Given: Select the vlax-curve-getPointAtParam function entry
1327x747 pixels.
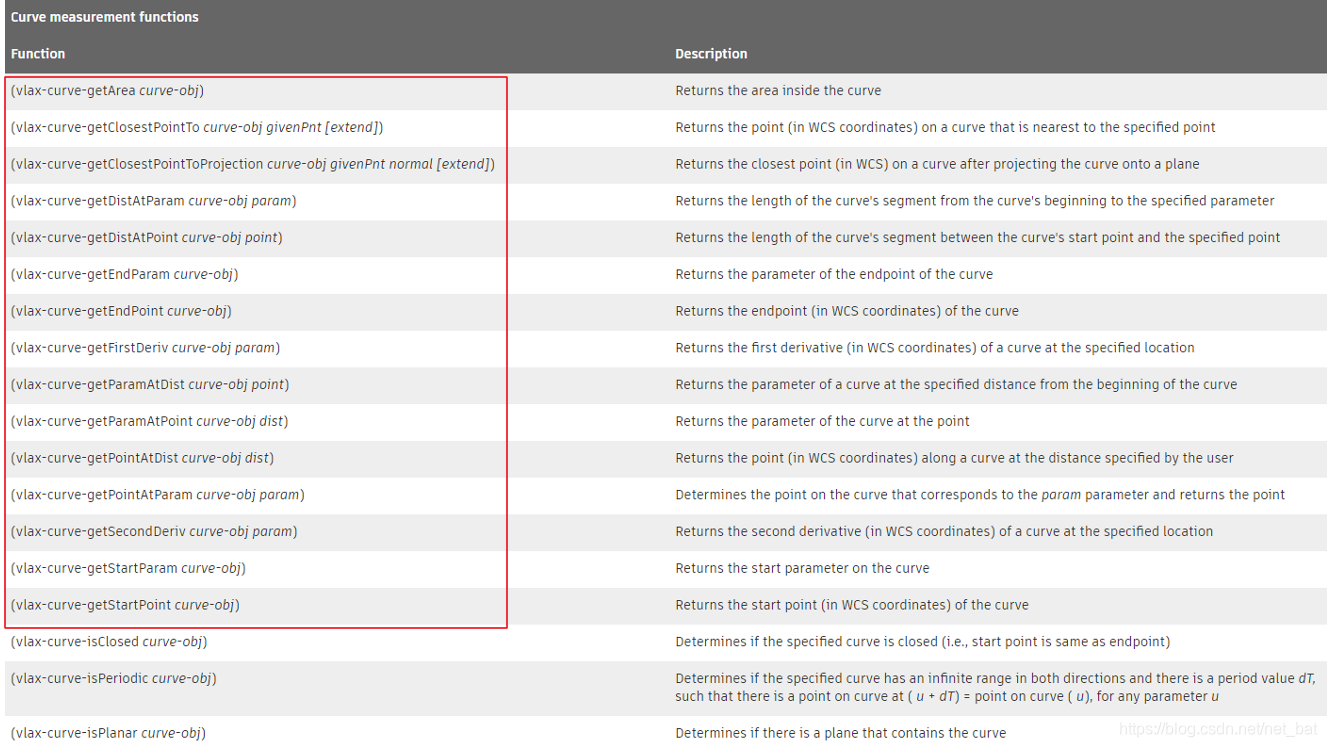Looking at the screenshot, I should click(157, 495).
